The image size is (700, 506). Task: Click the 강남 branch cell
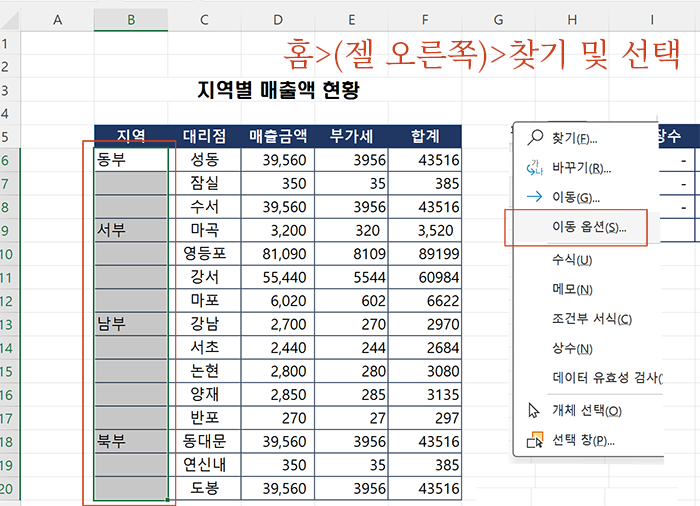[x=204, y=324]
